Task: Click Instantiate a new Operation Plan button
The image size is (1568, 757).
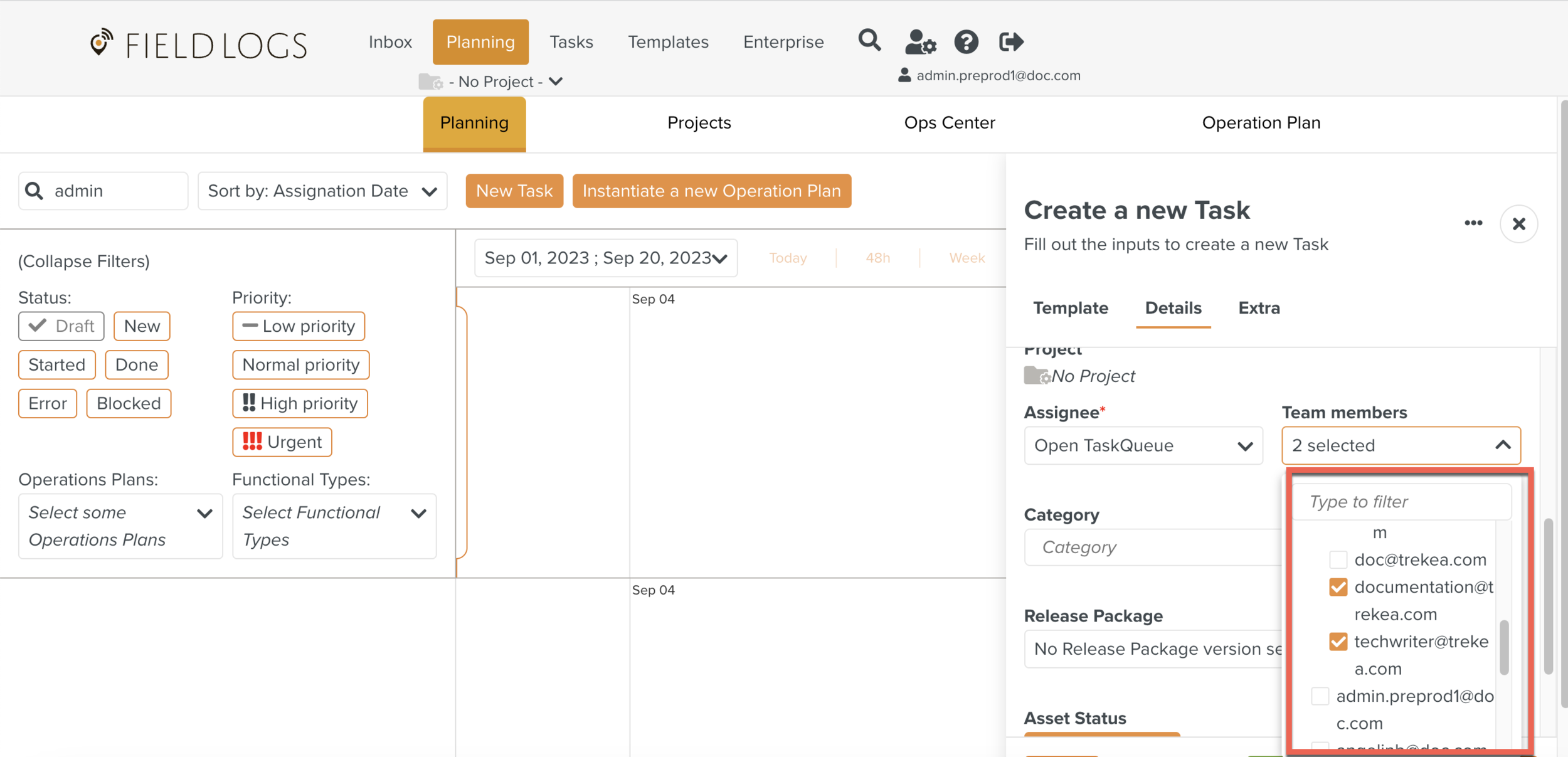Action: [711, 191]
